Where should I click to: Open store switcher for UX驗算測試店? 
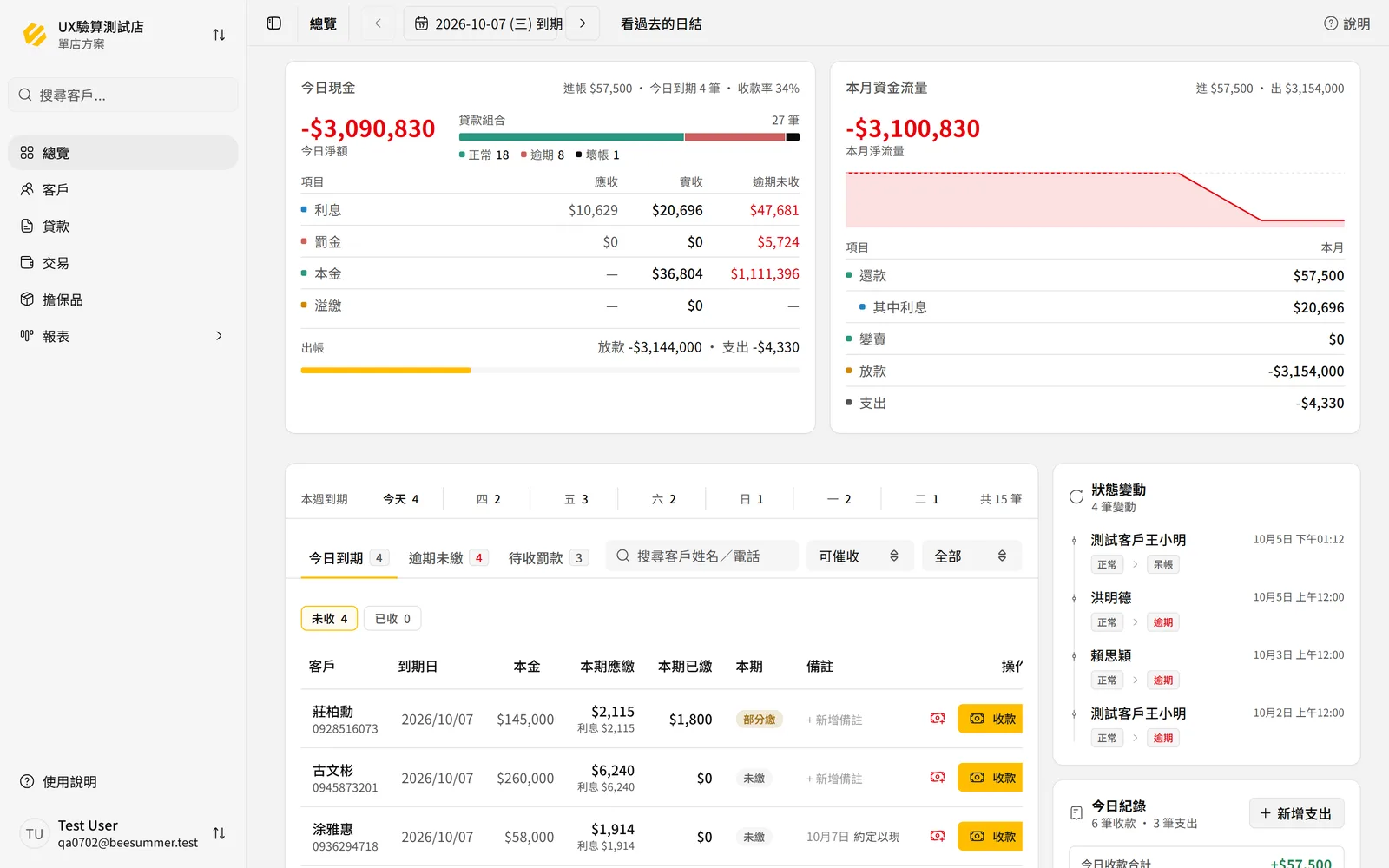tap(219, 35)
